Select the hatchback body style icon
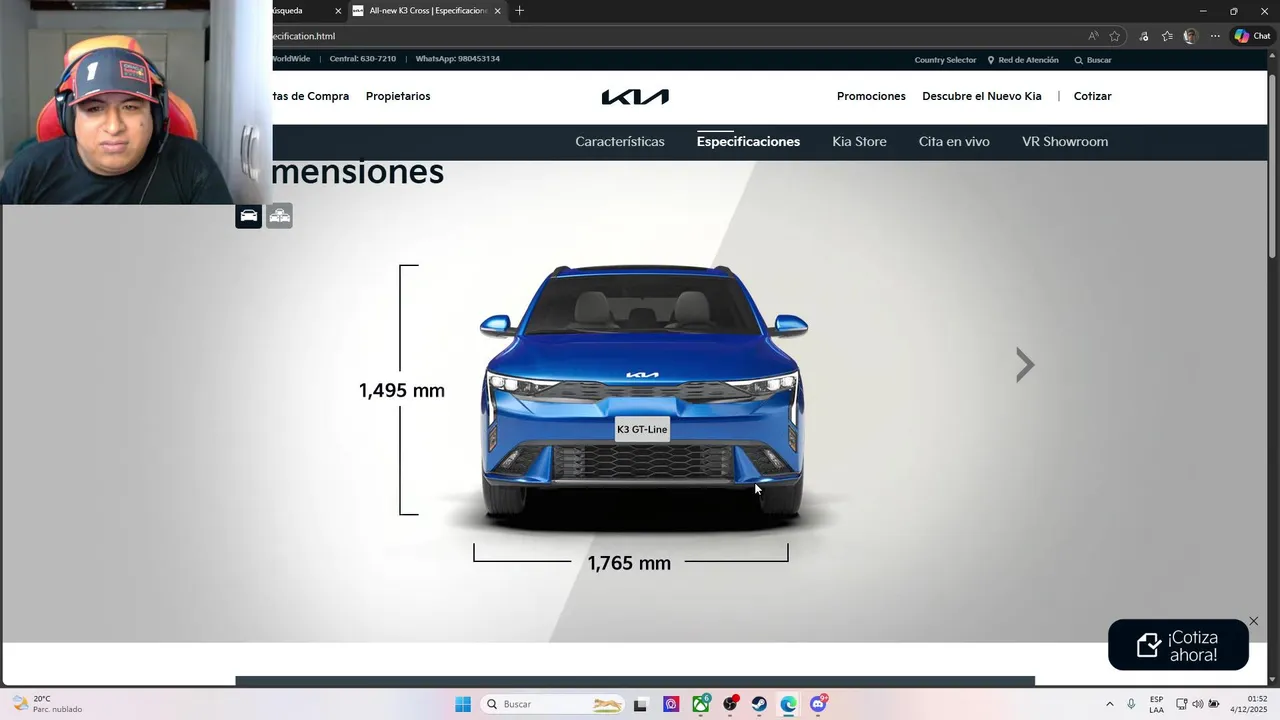This screenshot has width=1280, height=720. (279, 216)
